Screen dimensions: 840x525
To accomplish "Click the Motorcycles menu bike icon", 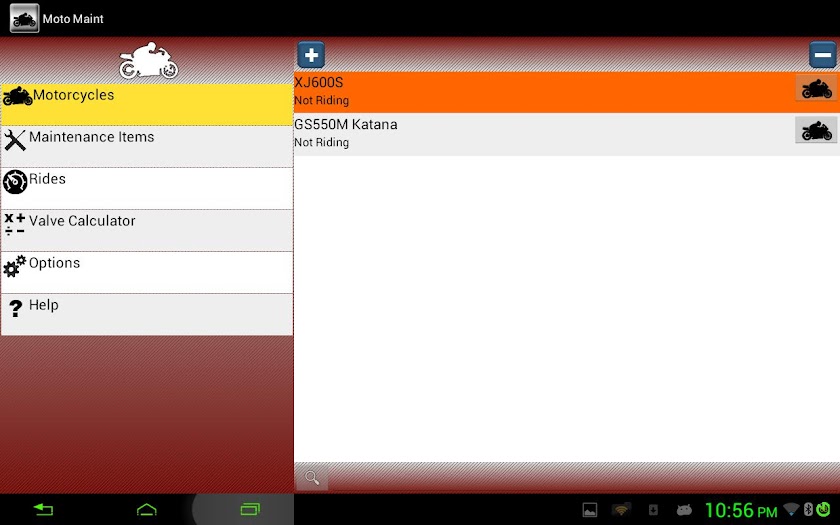I will click(x=17, y=96).
